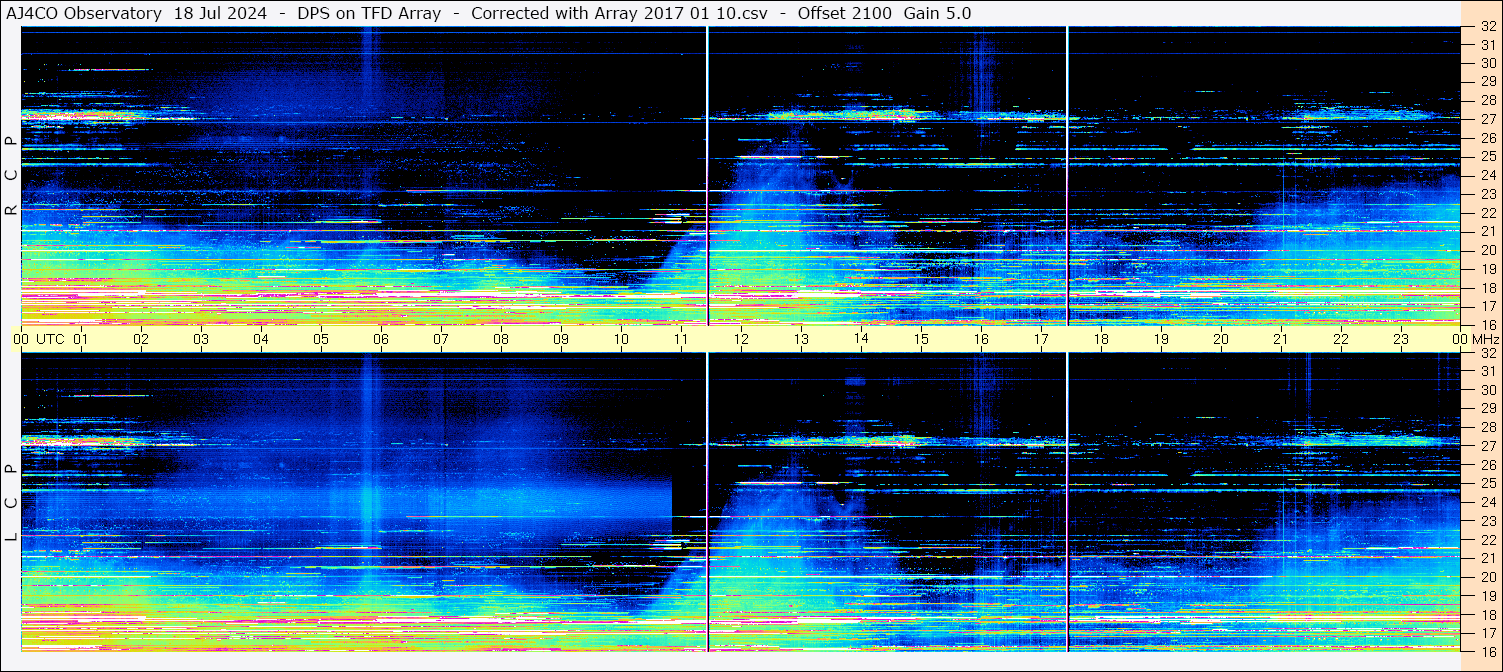Select the "Gain 5.0" value in header
This screenshot has height=672, width=1503.
click(937, 13)
